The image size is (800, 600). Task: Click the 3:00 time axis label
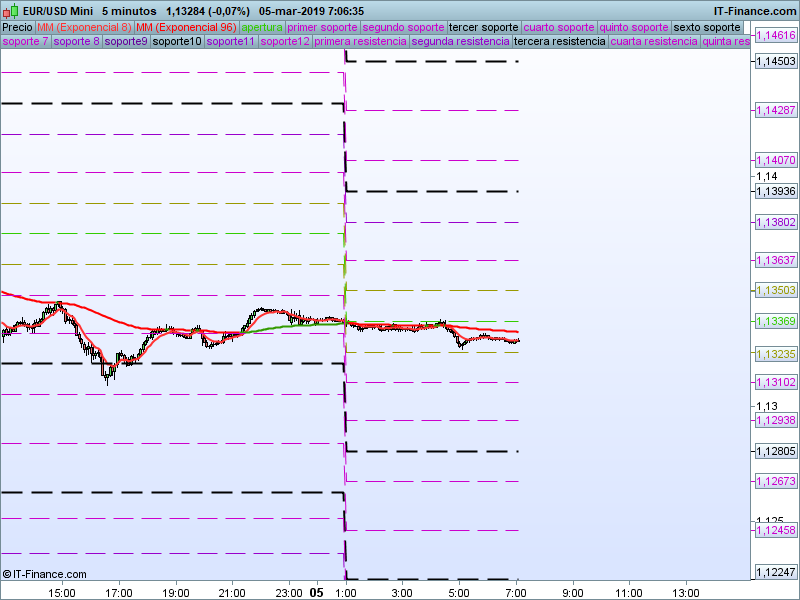402,593
